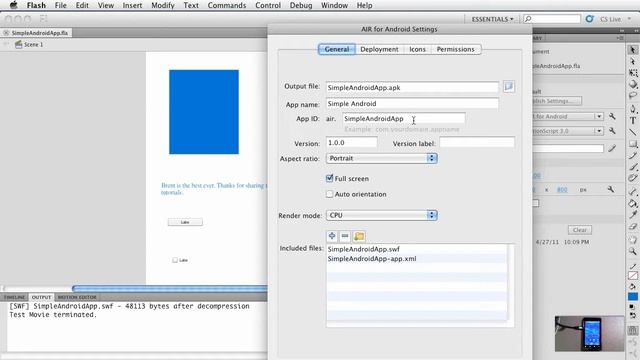640x360 pixels.
Task: Click the folder icon above Included files
Action: pyautogui.click(x=359, y=236)
